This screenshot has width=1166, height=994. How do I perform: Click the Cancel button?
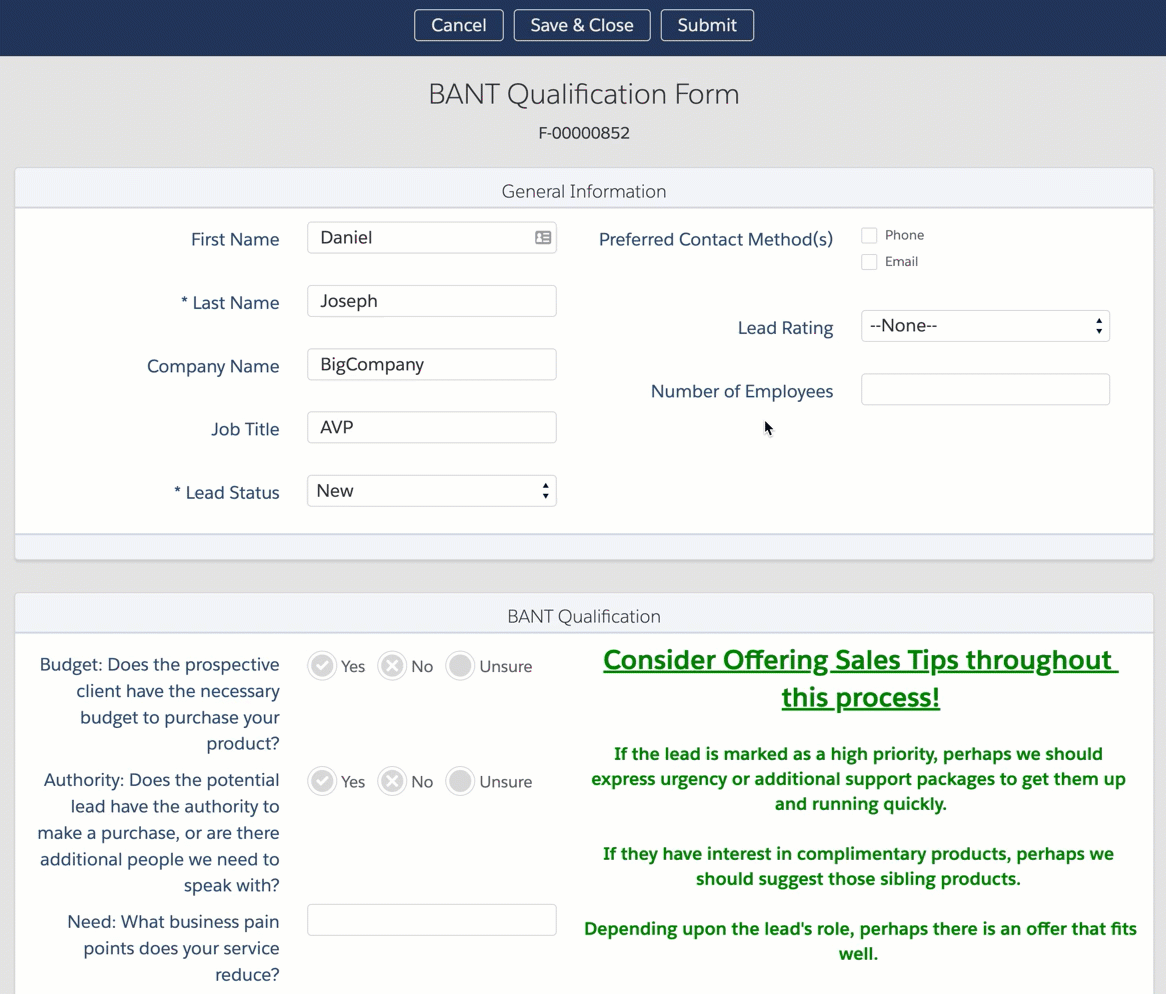pos(459,25)
